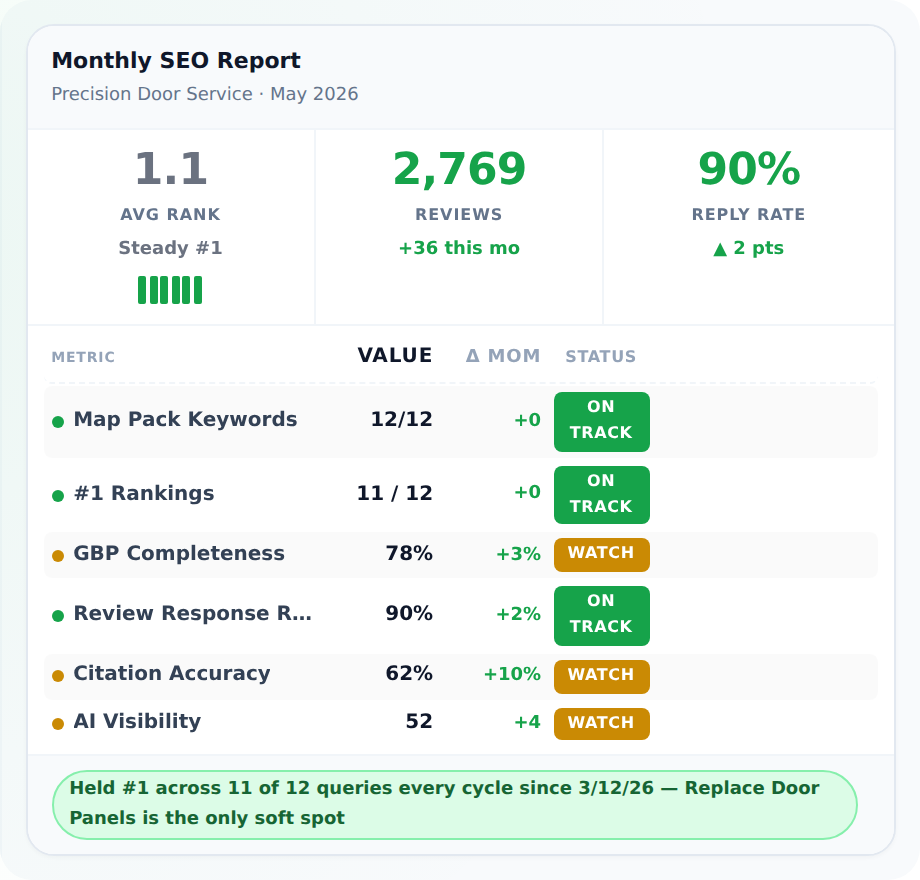Click the 52 value
The height and width of the screenshot is (880, 920).
[x=419, y=721]
